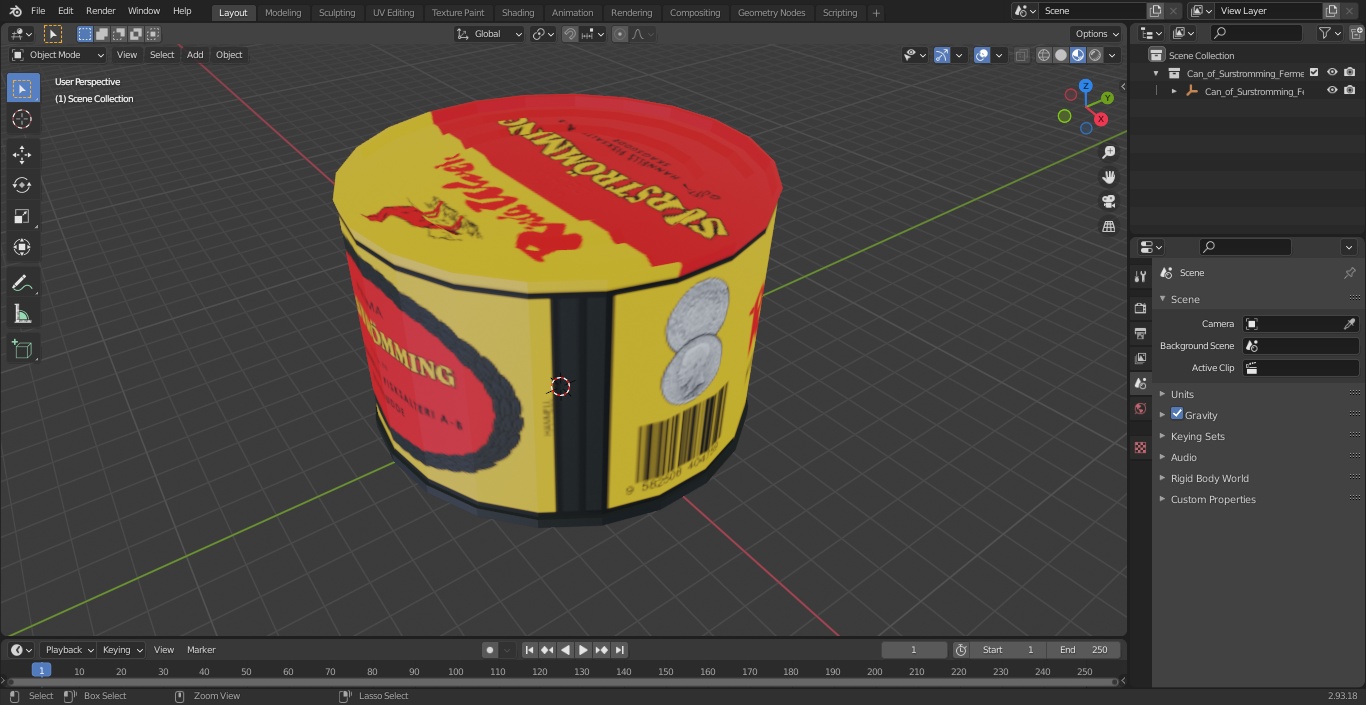Activate the Select Box tool

pos(22,88)
